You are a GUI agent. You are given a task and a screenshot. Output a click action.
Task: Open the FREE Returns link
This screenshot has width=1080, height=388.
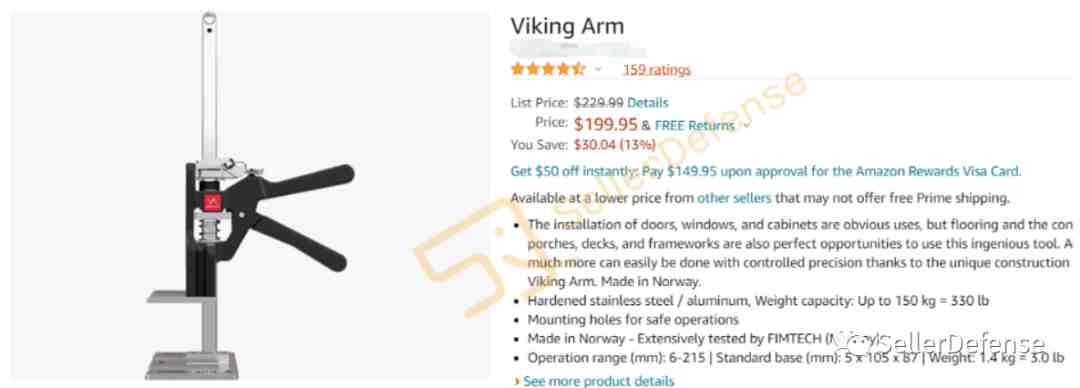pyautogui.click(x=694, y=125)
